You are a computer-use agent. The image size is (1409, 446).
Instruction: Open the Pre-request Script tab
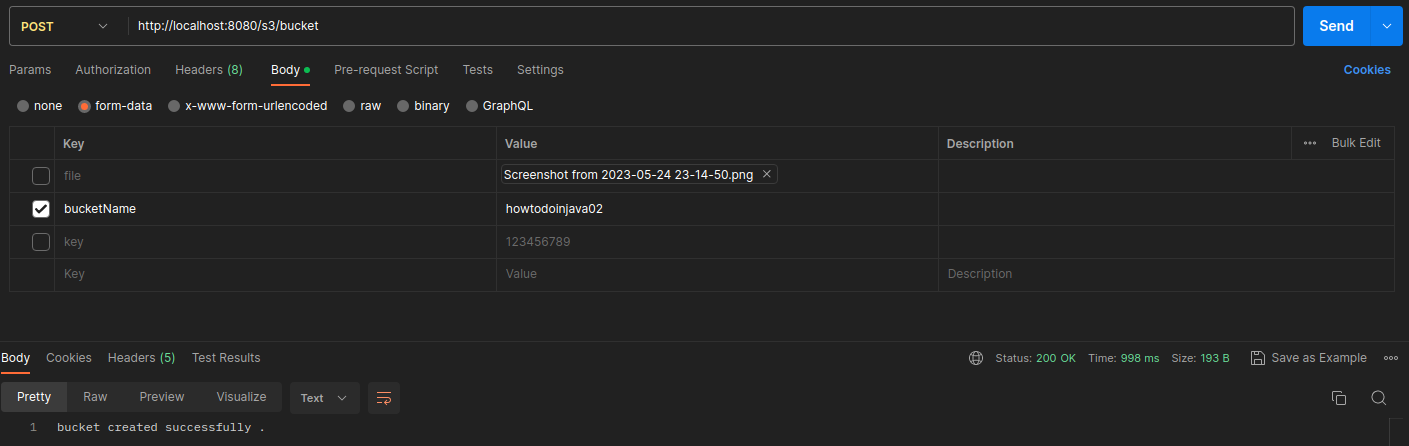[386, 70]
